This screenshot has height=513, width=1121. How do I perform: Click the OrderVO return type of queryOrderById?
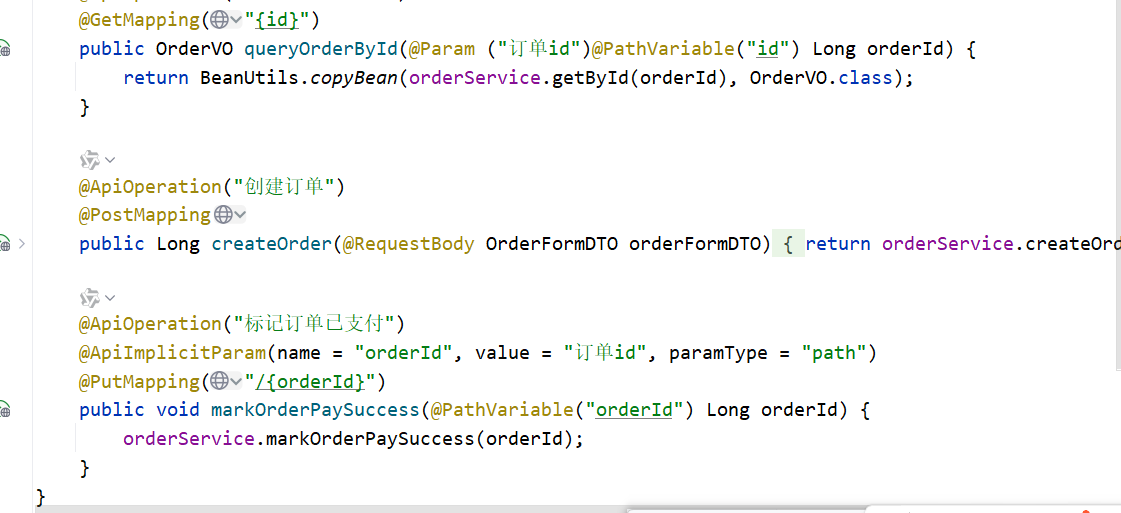click(194, 49)
